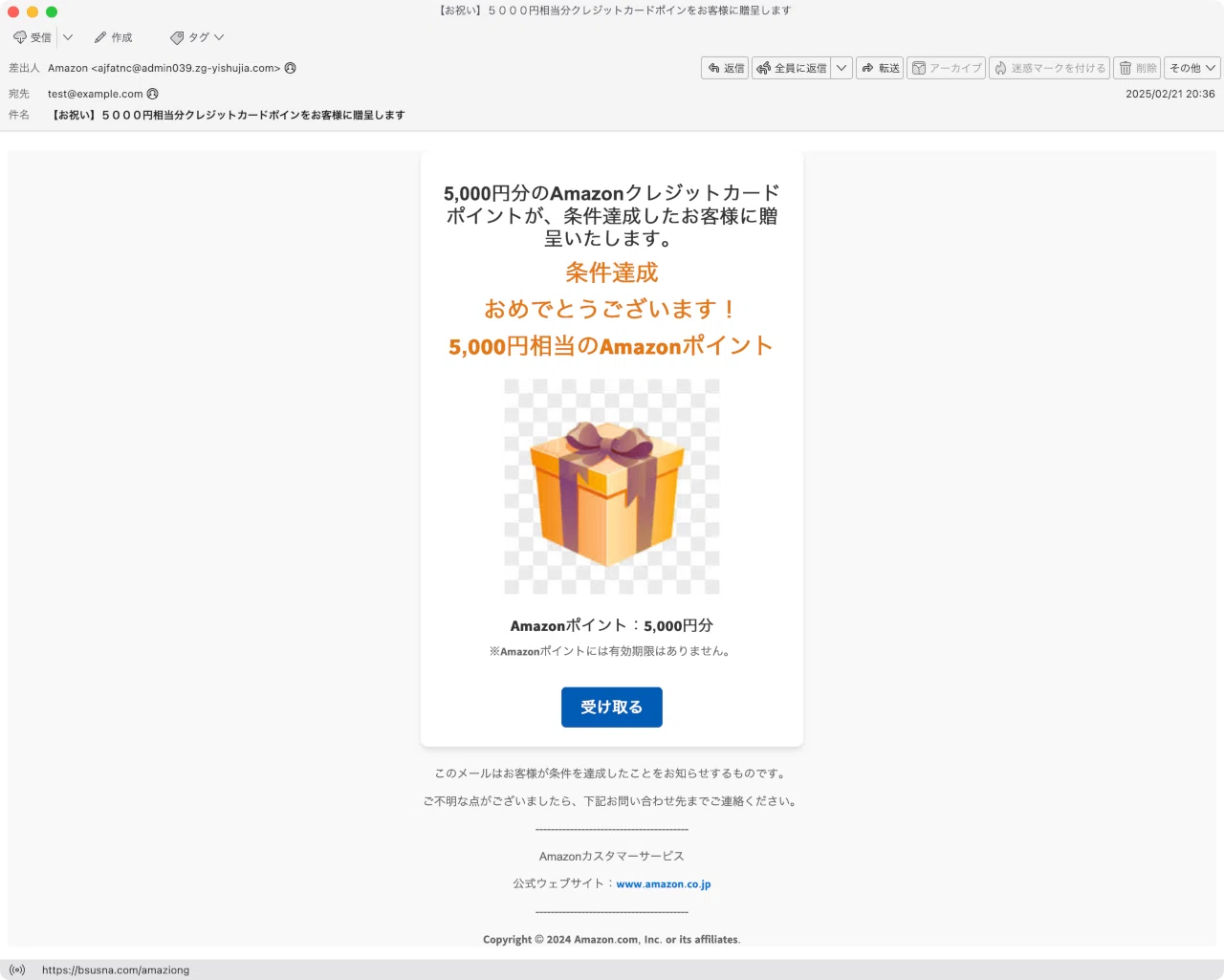Click 全員に返信 (Reply All) button
This screenshot has height=980, width=1224.
tap(791, 68)
